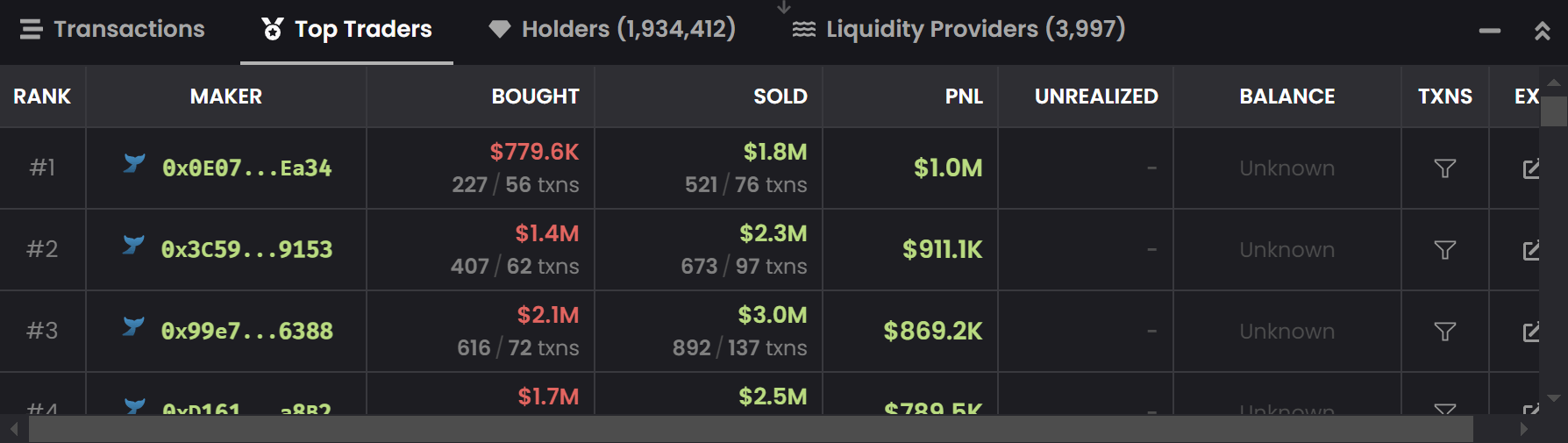Click the bird icon beside 0x0E07...Ea34
Viewport: 1568px width, 443px height.
pos(134,163)
